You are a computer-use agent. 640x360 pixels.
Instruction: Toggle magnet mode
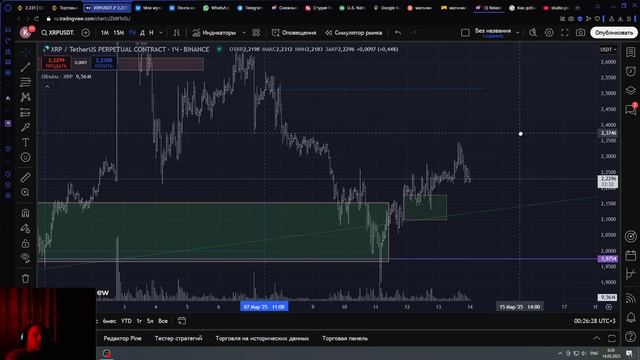coord(25,213)
